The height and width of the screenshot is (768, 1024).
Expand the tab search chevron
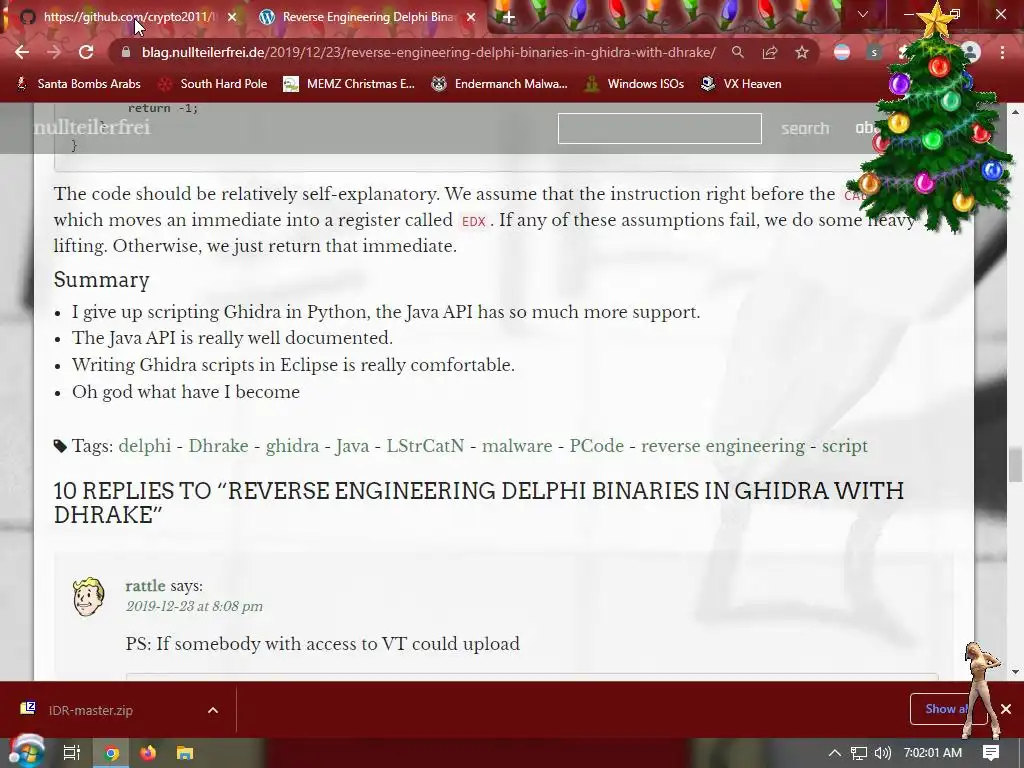pos(863,14)
